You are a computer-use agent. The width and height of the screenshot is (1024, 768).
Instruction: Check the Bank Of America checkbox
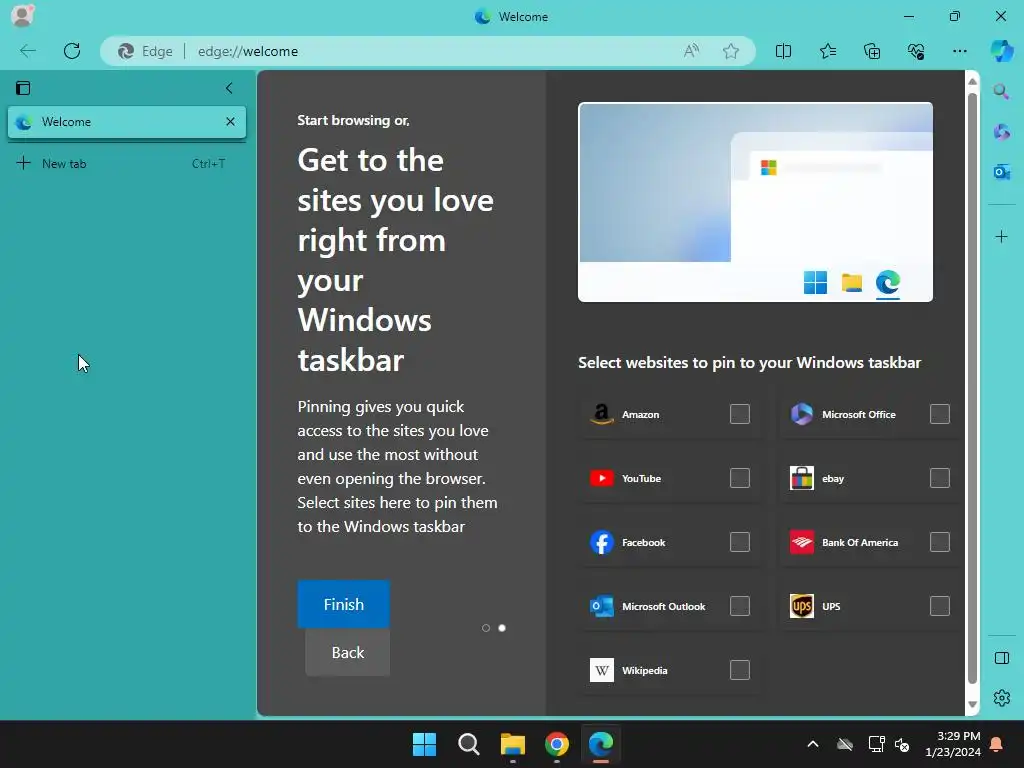[939, 542]
